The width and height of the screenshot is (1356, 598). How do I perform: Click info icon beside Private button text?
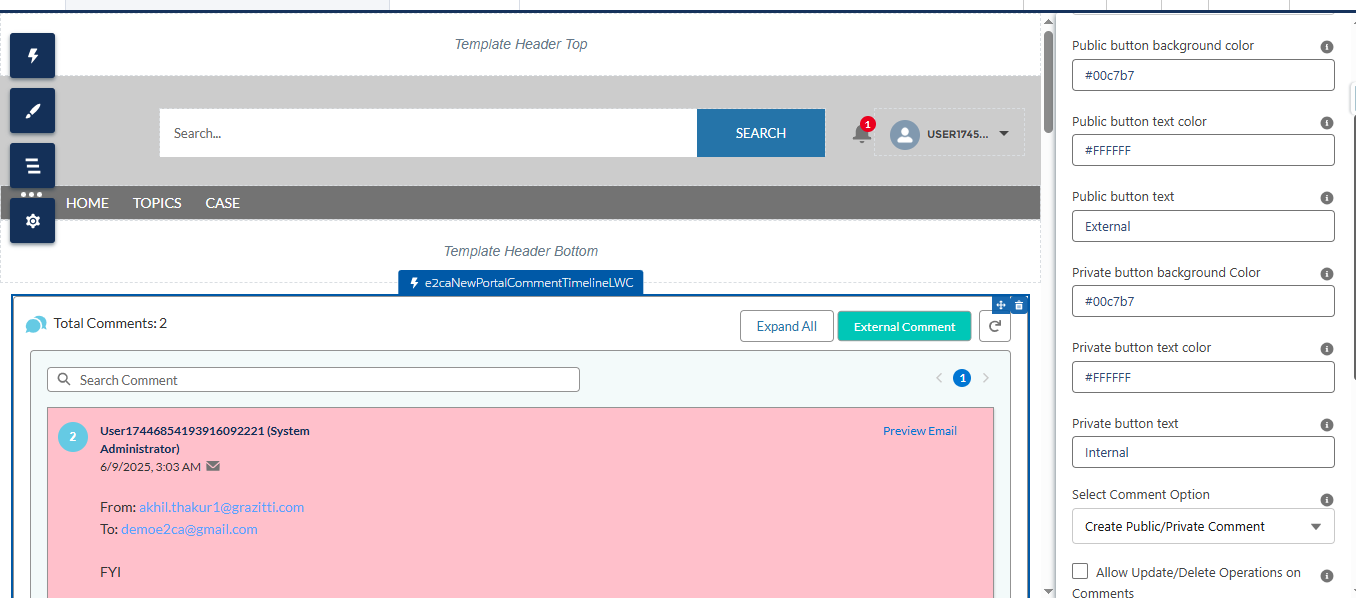[1326, 424]
